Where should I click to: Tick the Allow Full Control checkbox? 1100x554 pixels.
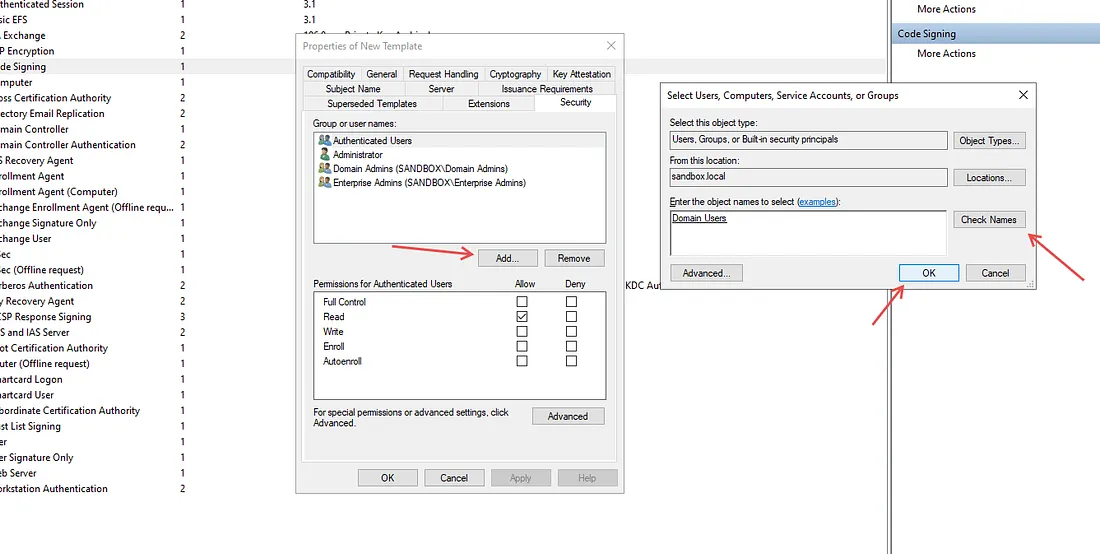pyautogui.click(x=522, y=302)
